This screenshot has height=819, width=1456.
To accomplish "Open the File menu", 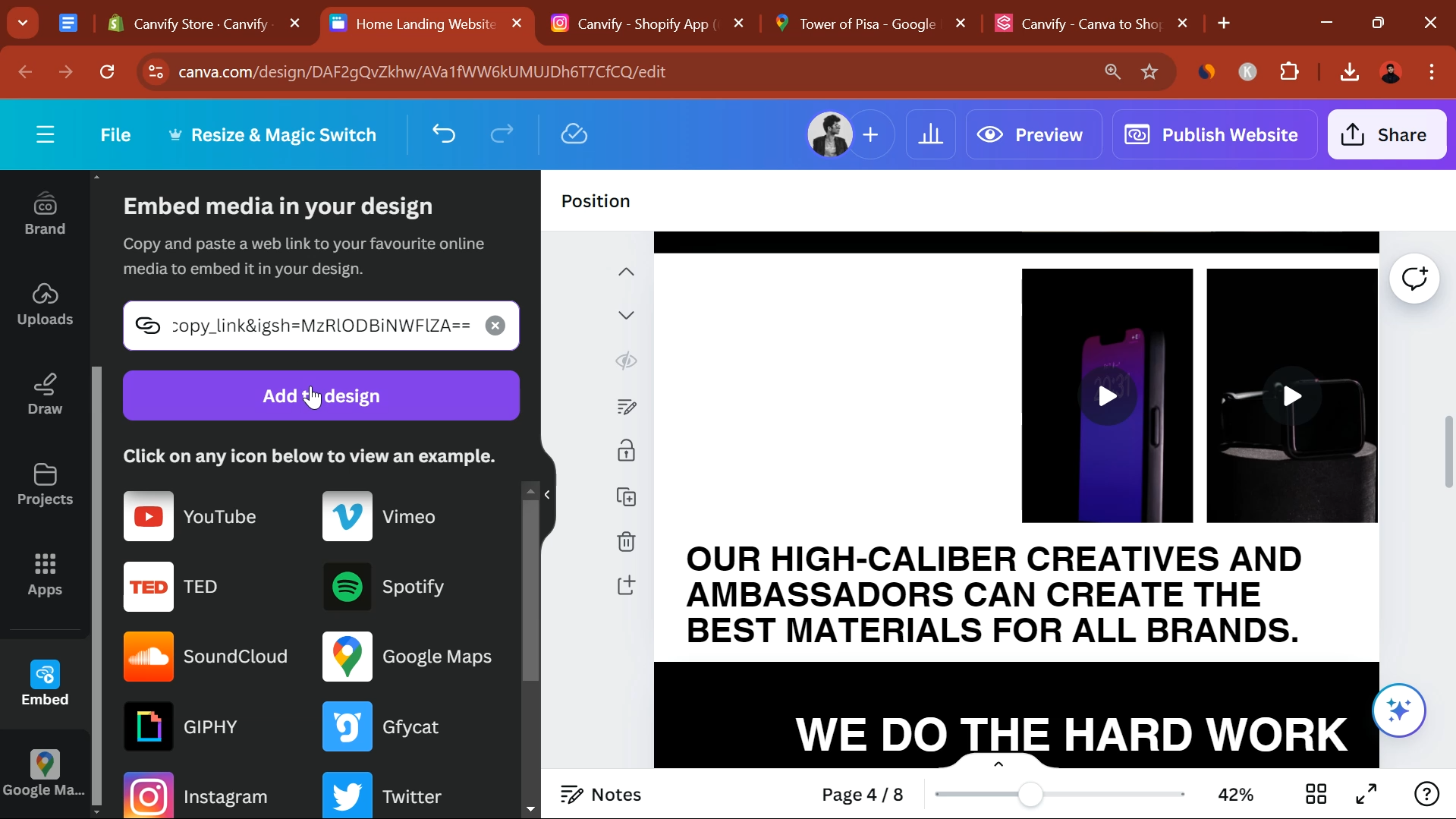I will 115,135.
